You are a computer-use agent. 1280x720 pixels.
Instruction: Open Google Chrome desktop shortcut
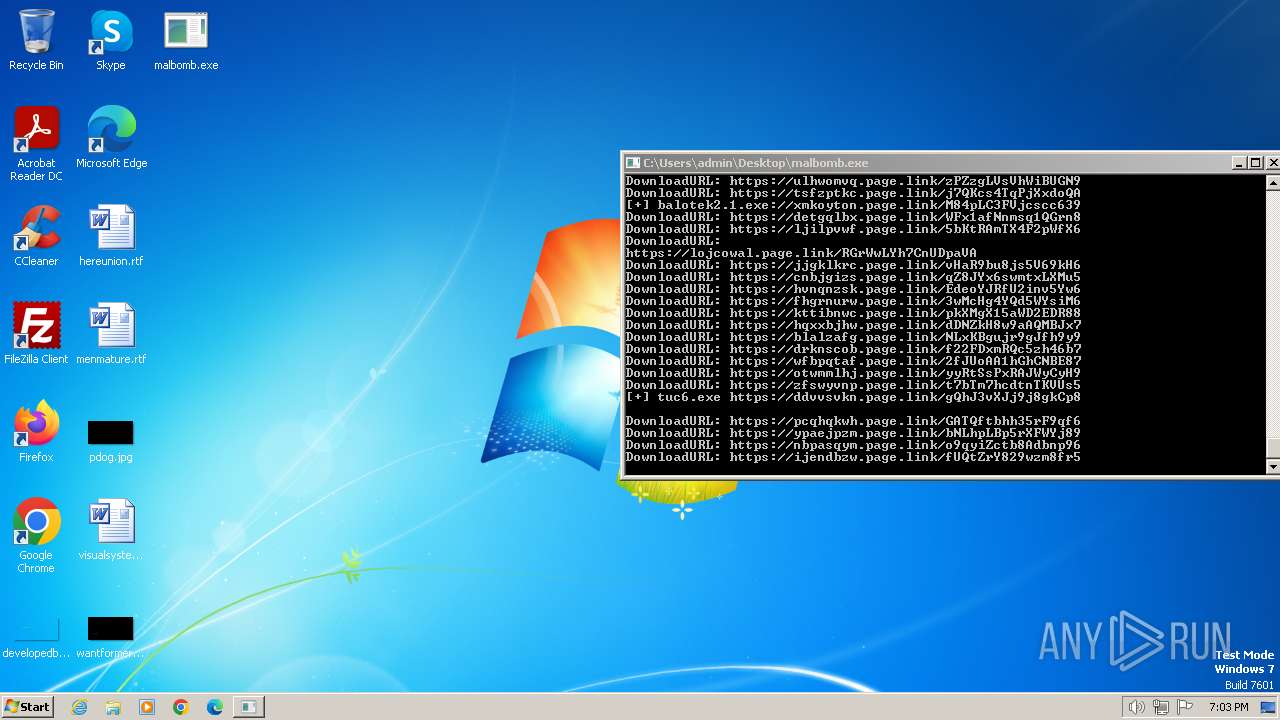click(x=36, y=536)
